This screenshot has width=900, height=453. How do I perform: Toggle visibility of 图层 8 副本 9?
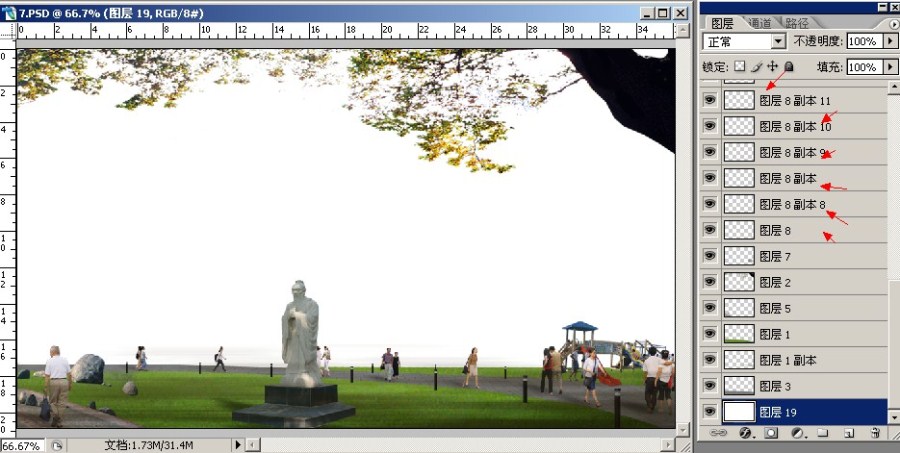click(x=710, y=152)
